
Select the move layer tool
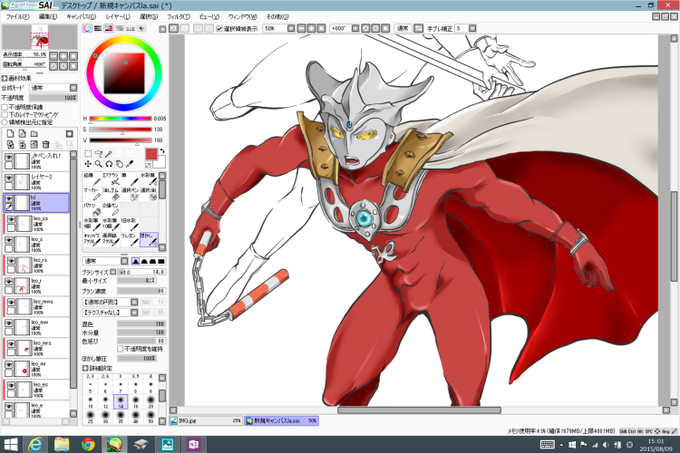click(x=88, y=164)
